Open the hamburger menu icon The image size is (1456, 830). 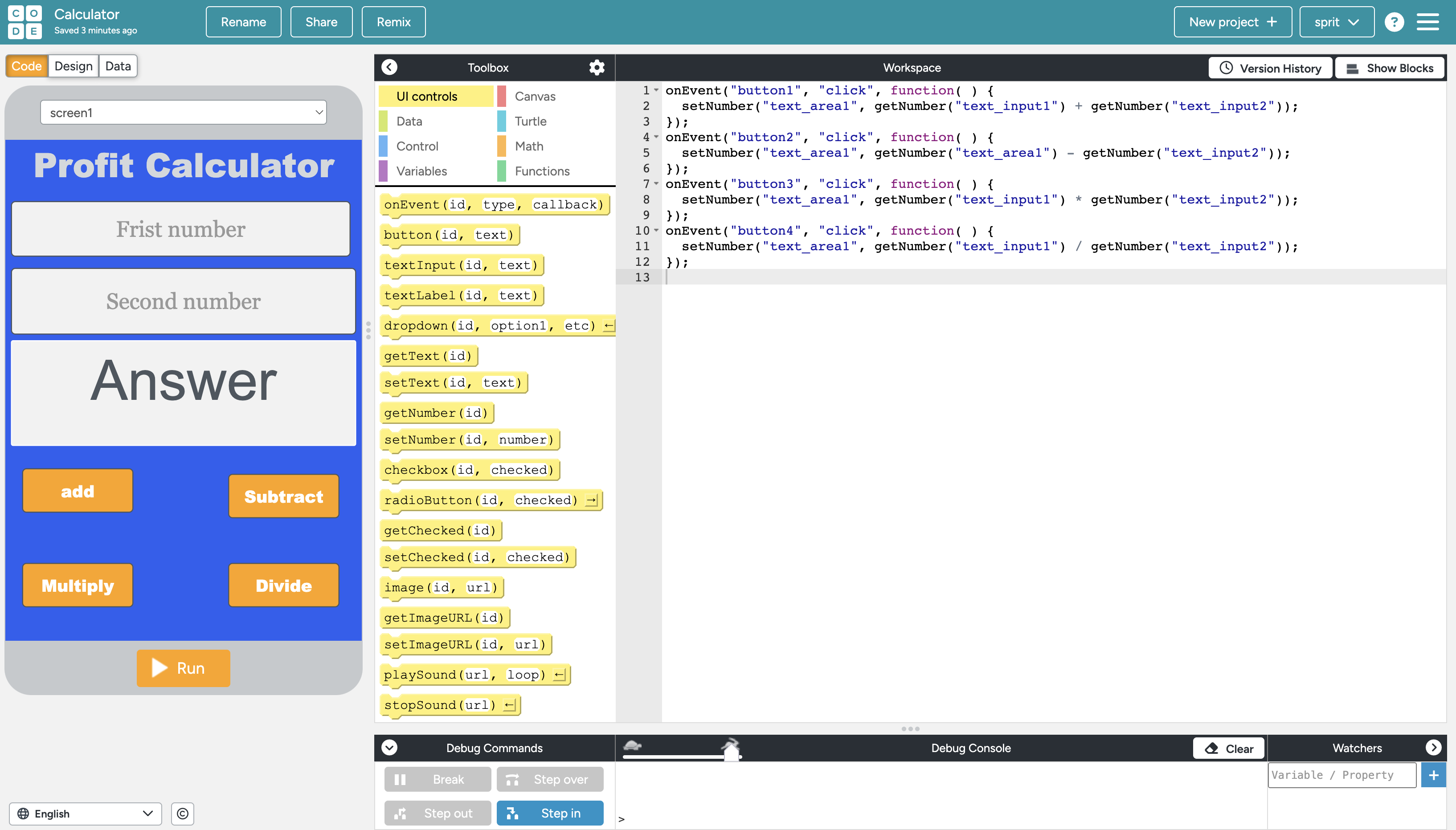pyautogui.click(x=1428, y=22)
